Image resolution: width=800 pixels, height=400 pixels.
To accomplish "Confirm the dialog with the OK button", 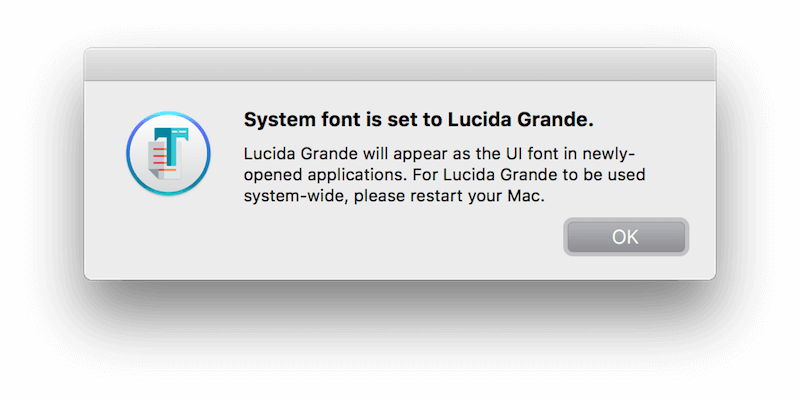I will 626,237.
